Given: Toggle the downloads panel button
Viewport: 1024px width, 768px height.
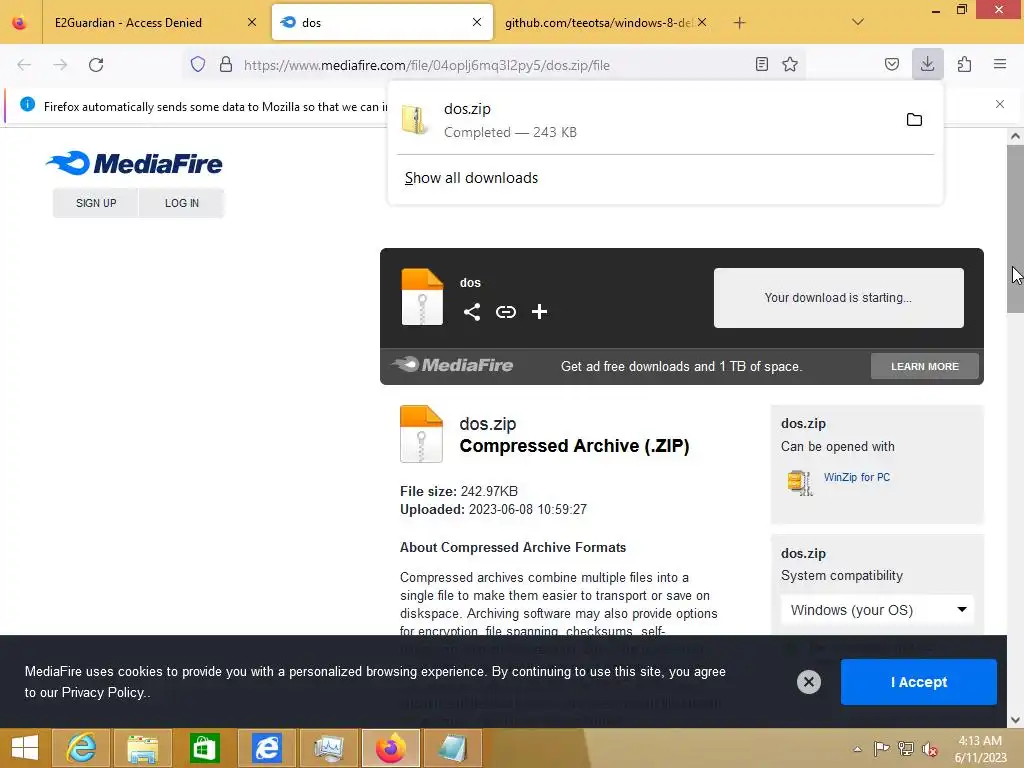Looking at the screenshot, I should point(927,64).
